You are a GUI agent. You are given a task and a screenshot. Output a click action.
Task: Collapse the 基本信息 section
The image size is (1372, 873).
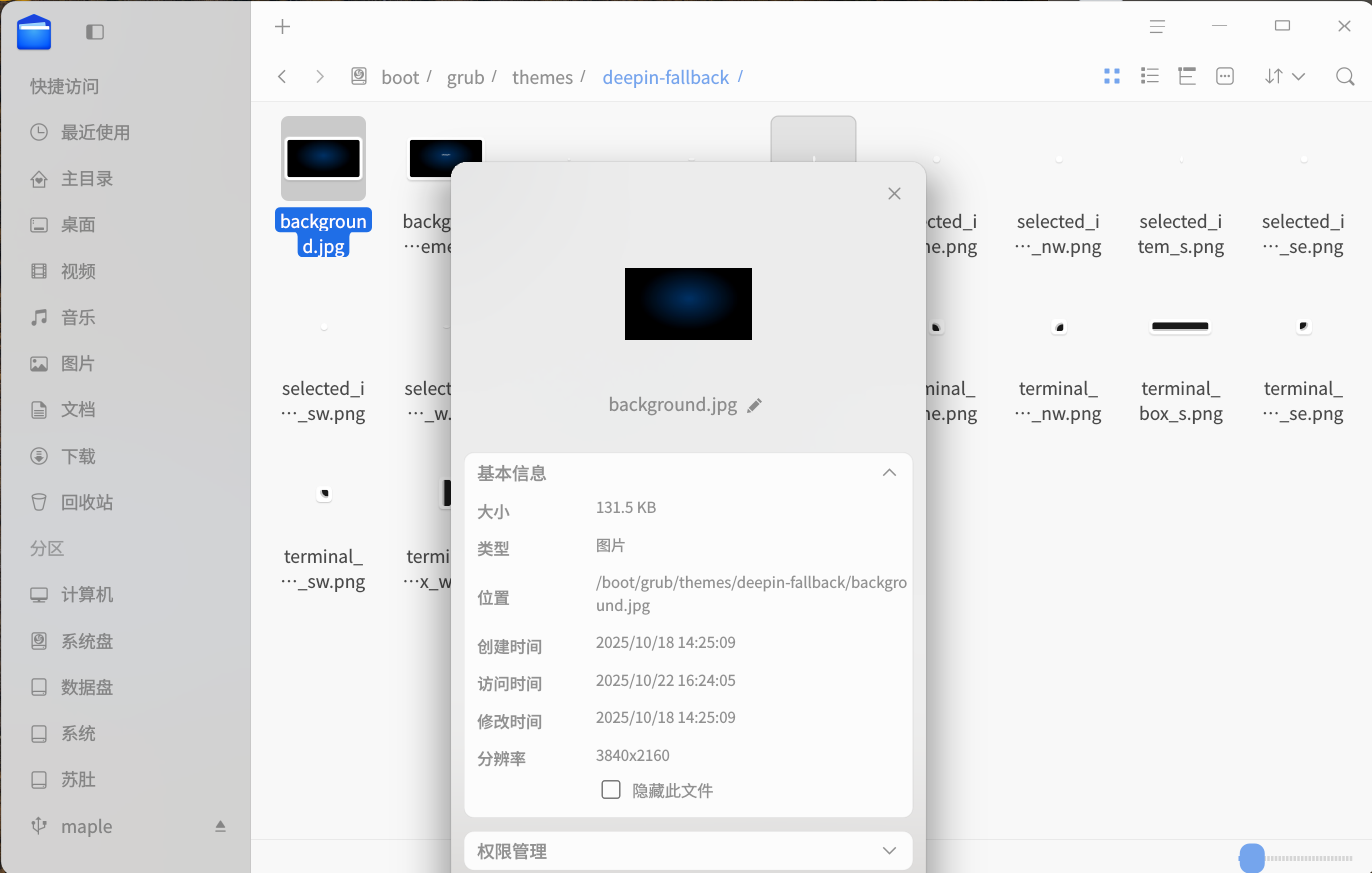pyautogui.click(x=889, y=472)
